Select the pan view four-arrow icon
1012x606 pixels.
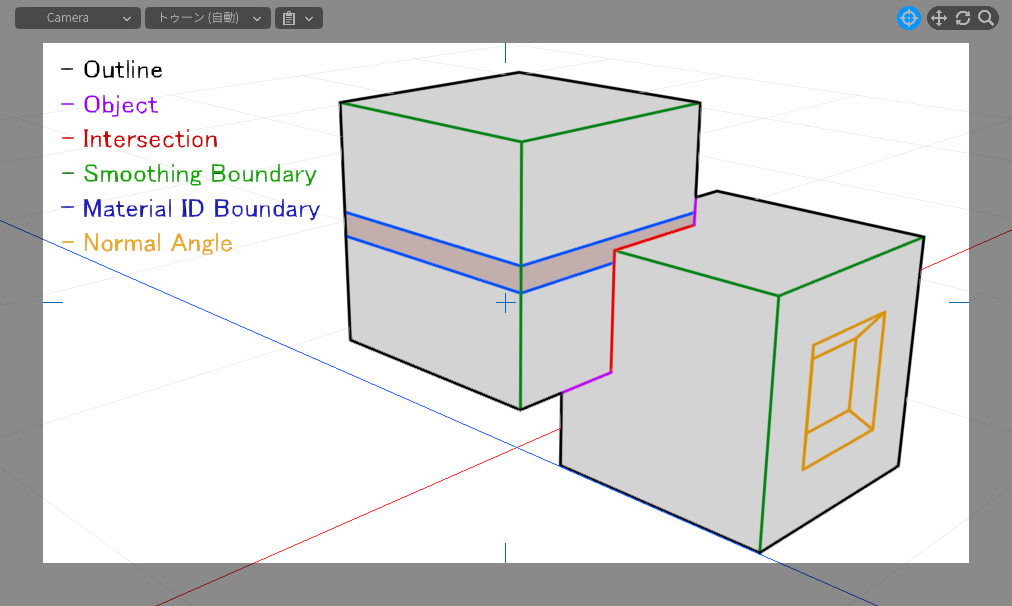click(939, 18)
